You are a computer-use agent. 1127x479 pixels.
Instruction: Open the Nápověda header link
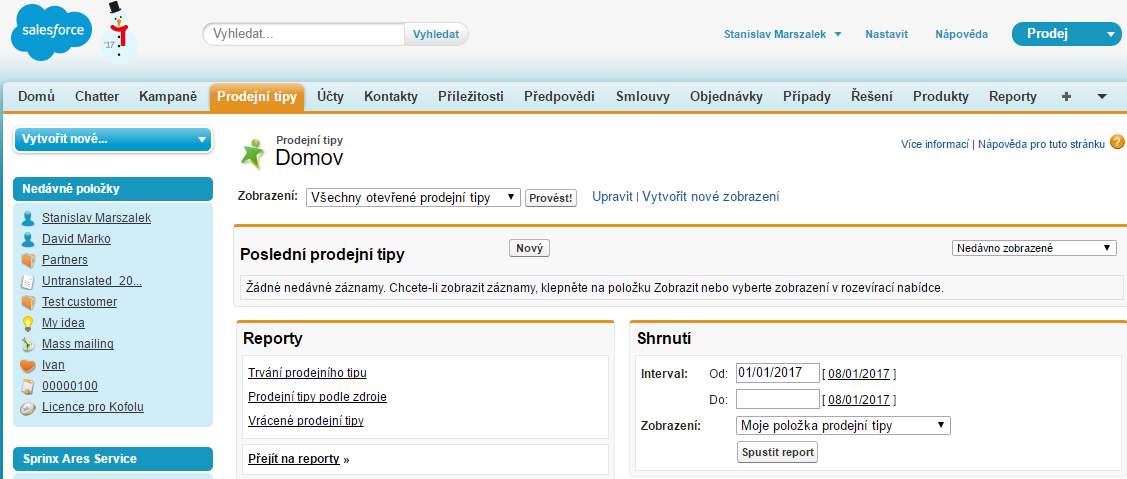click(x=961, y=34)
